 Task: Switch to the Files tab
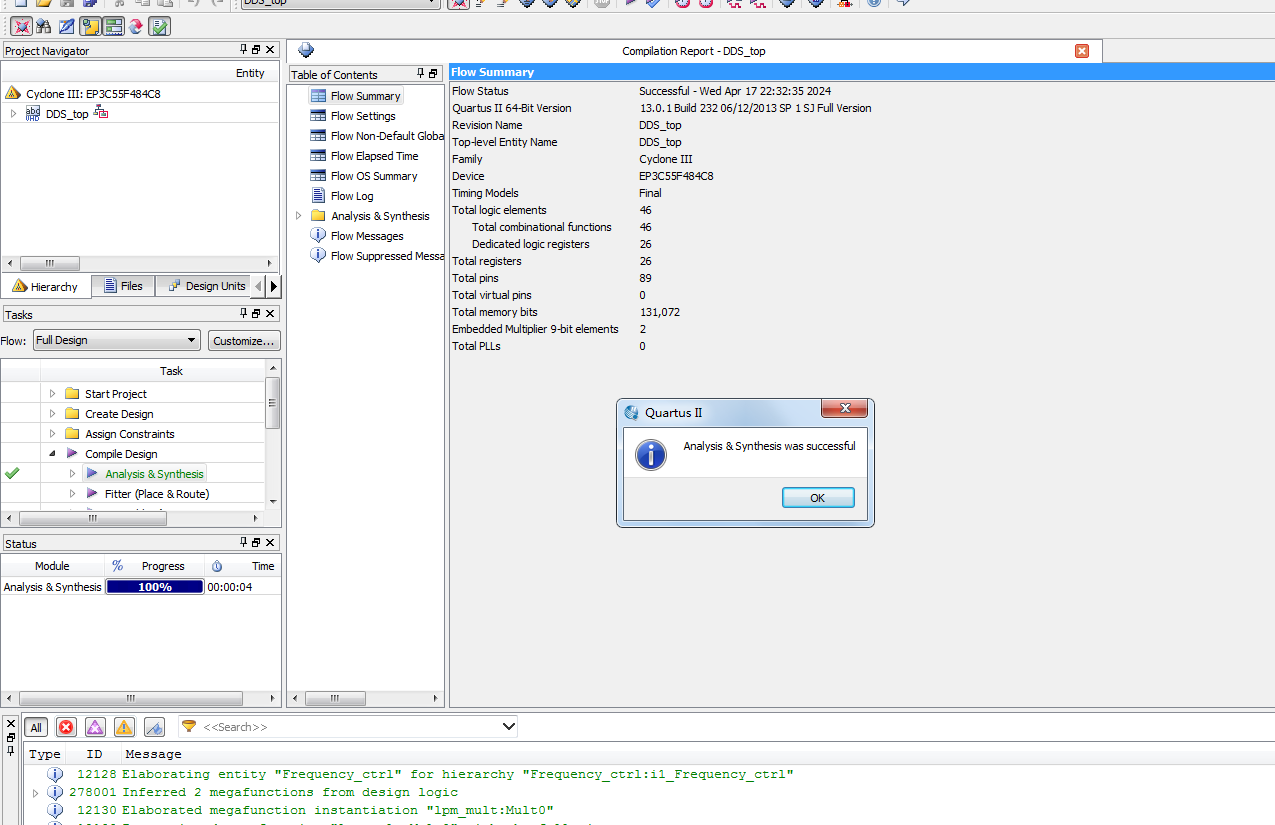tap(122, 286)
